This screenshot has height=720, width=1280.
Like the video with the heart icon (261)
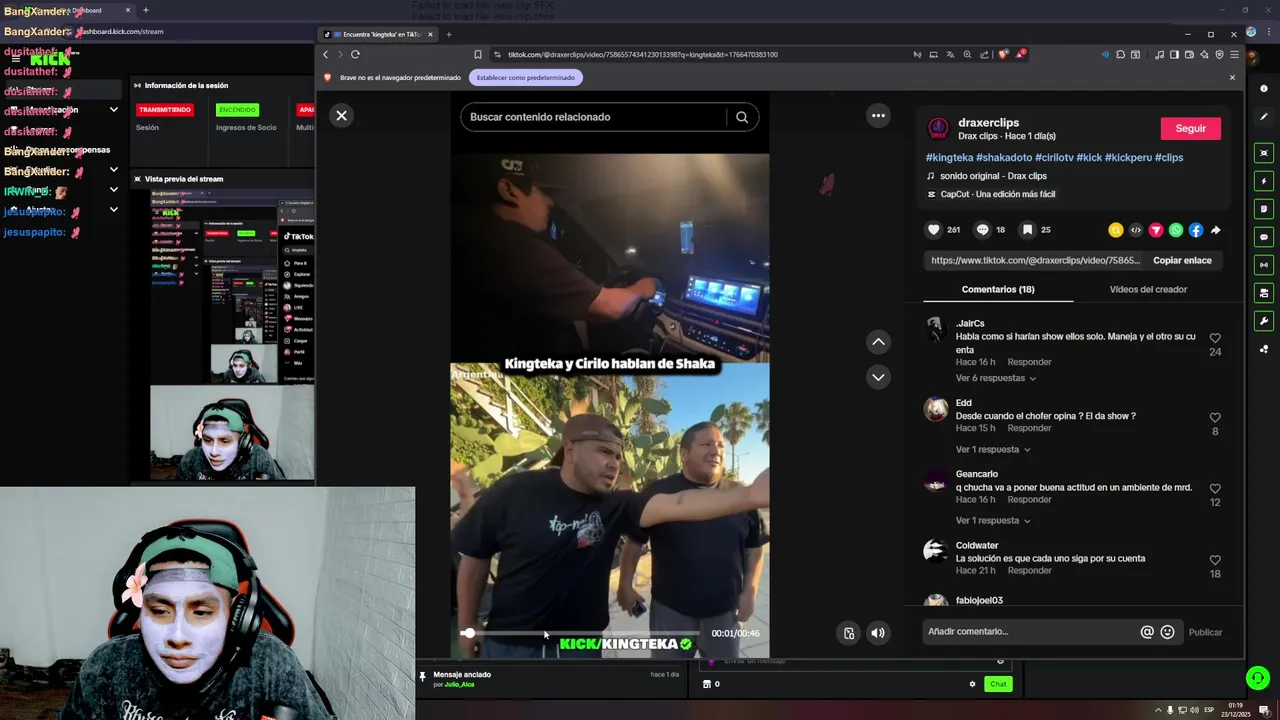tap(934, 230)
